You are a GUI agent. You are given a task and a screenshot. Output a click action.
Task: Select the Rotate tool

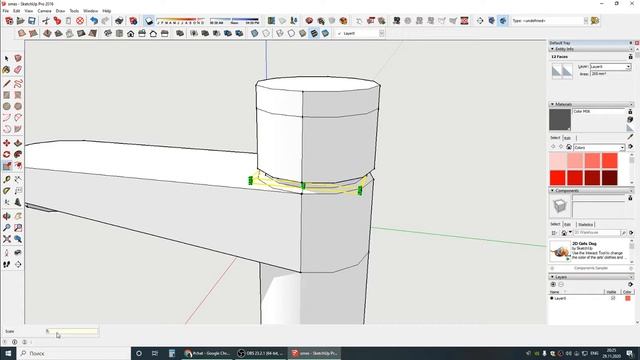7,154
